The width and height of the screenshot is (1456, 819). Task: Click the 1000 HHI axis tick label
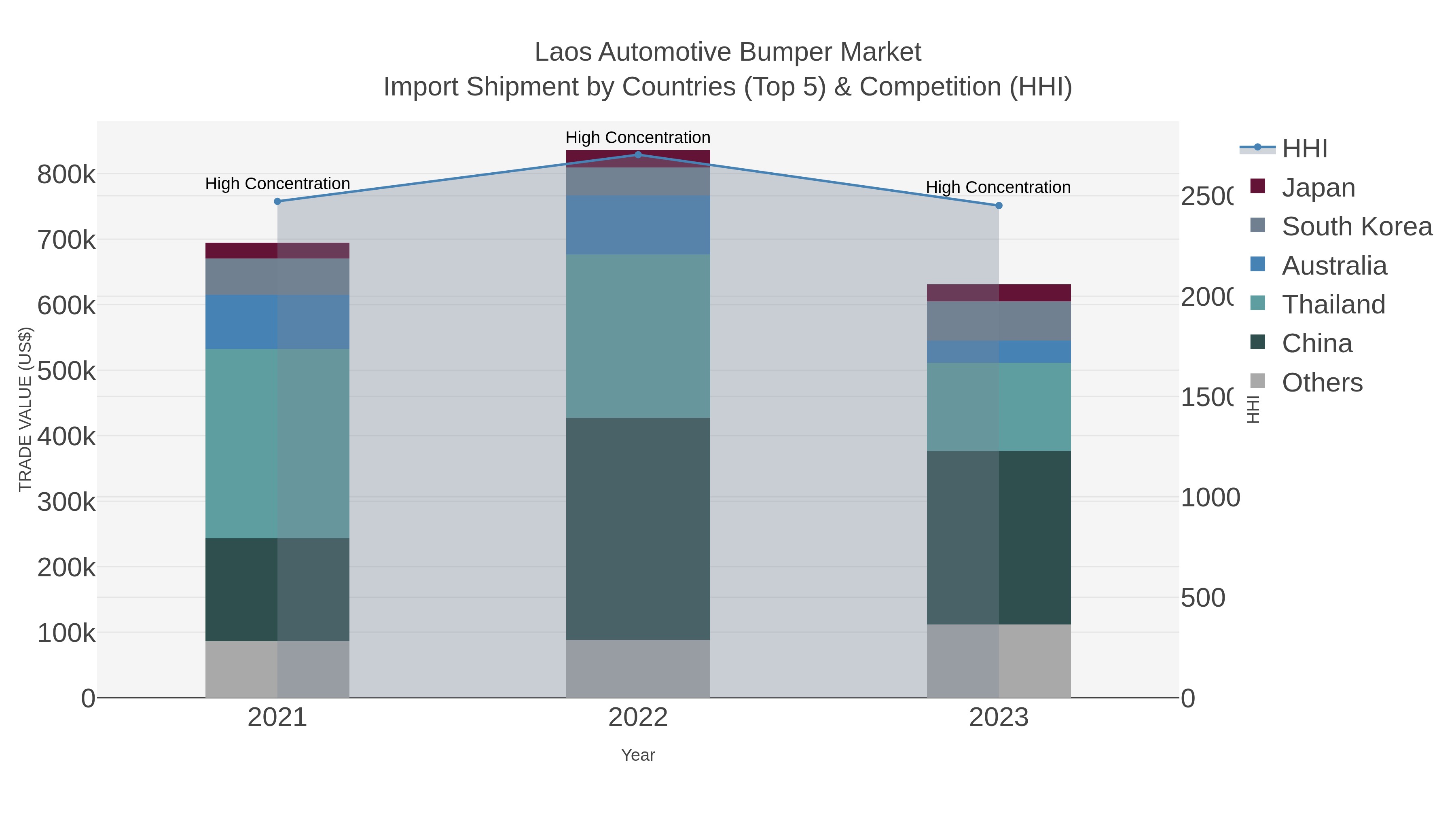1211,498
